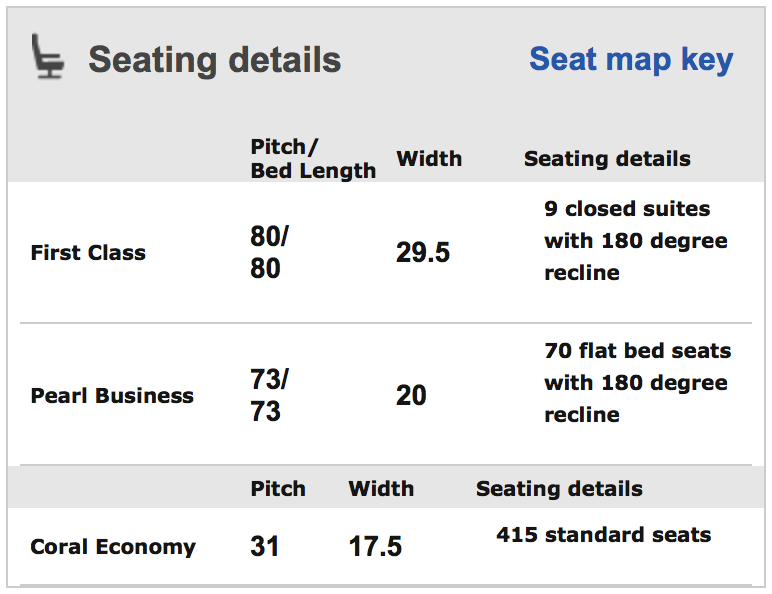
Task: Select the Coral Economy row label
Action: [x=113, y=547]
